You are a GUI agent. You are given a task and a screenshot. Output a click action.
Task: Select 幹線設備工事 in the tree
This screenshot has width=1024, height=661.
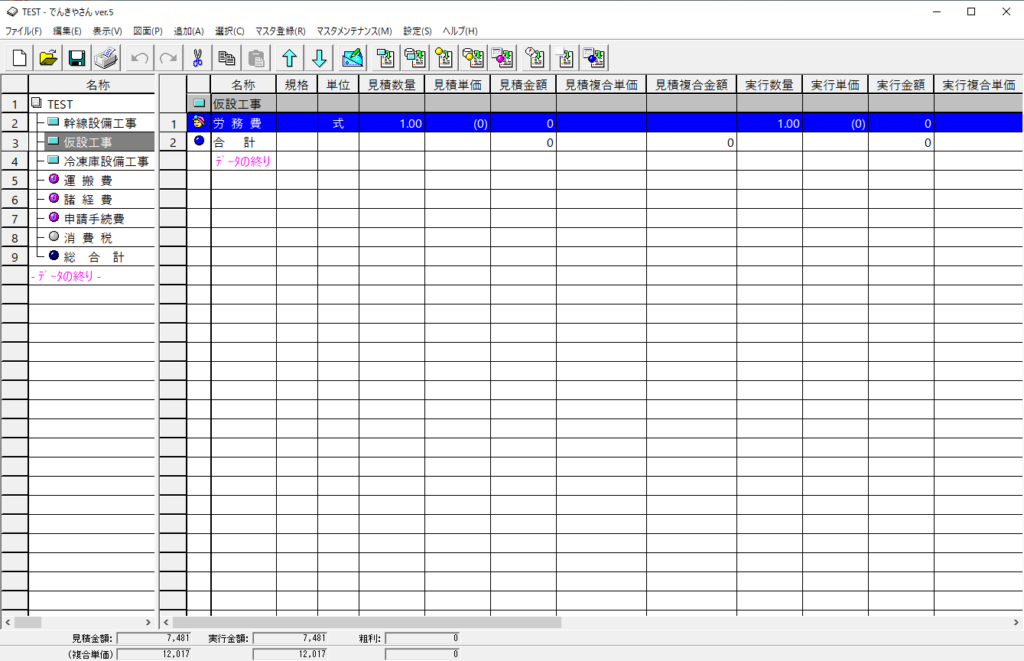point(100,123)
